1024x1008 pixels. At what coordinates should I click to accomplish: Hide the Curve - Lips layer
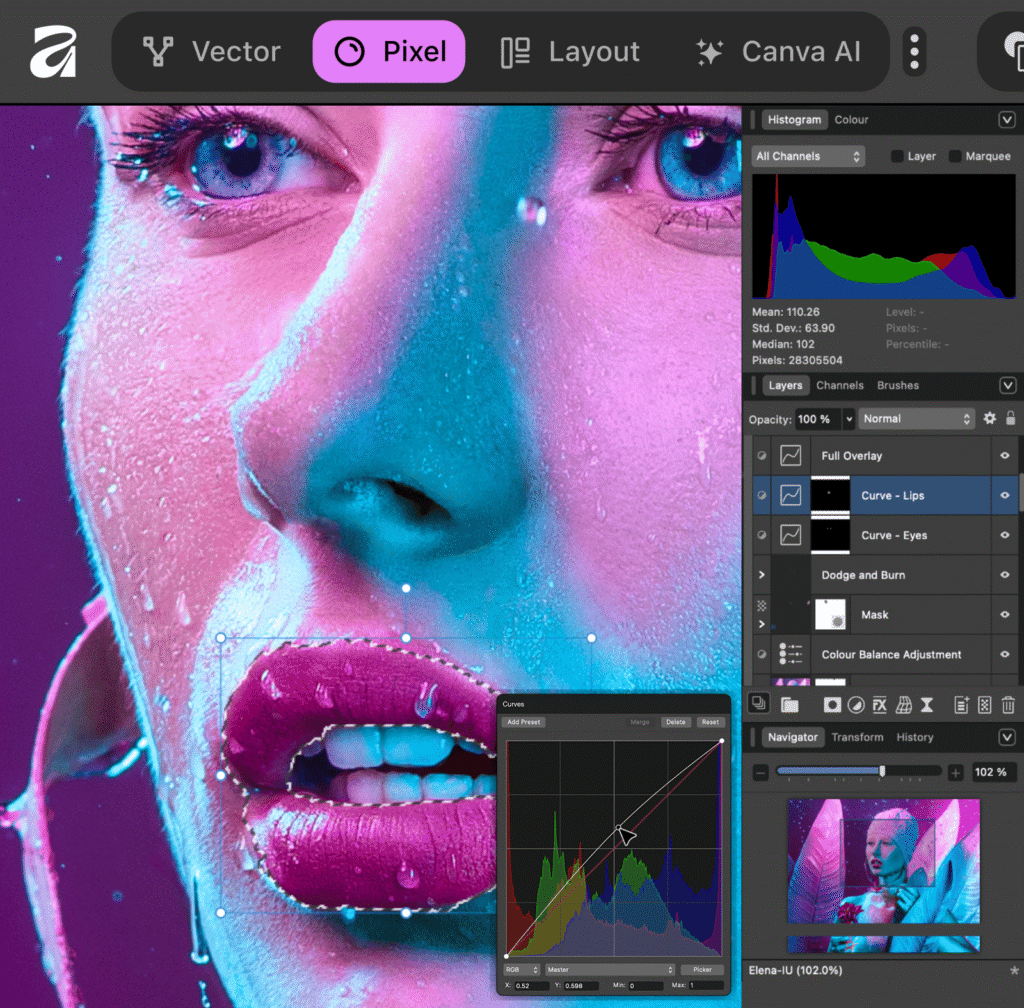1005,495
